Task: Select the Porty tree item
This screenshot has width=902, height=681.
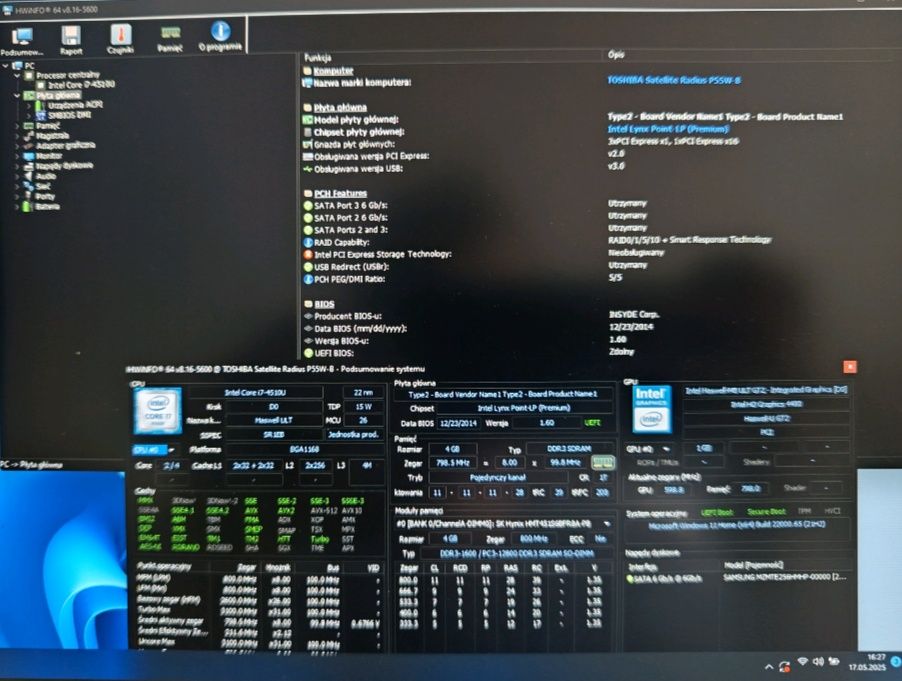Action: coord(45,196)
